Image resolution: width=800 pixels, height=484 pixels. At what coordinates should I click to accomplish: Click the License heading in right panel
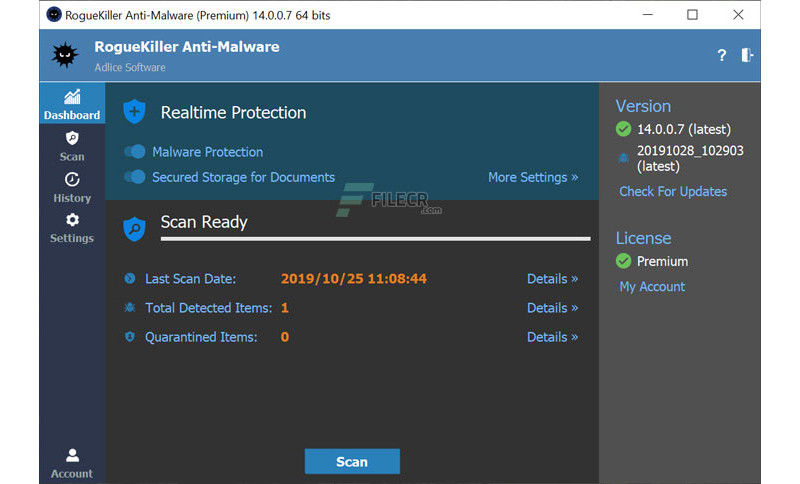pyautogui.click(x=643, y=238)
